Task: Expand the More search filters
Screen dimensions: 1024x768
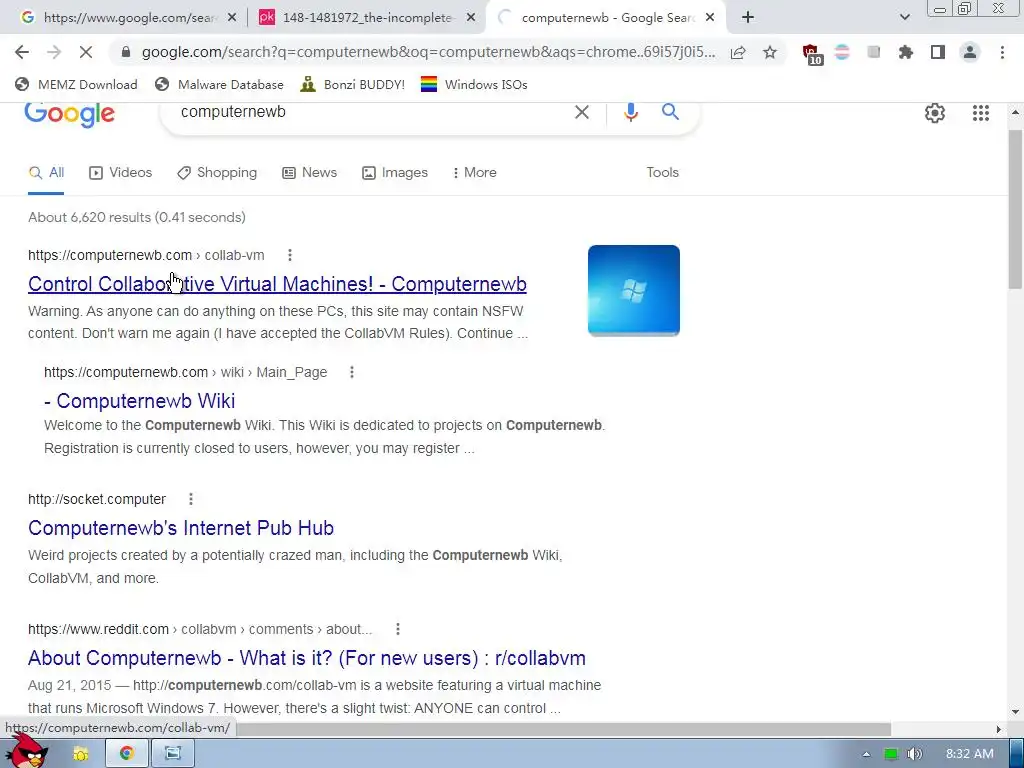Action: coord(474,173)
